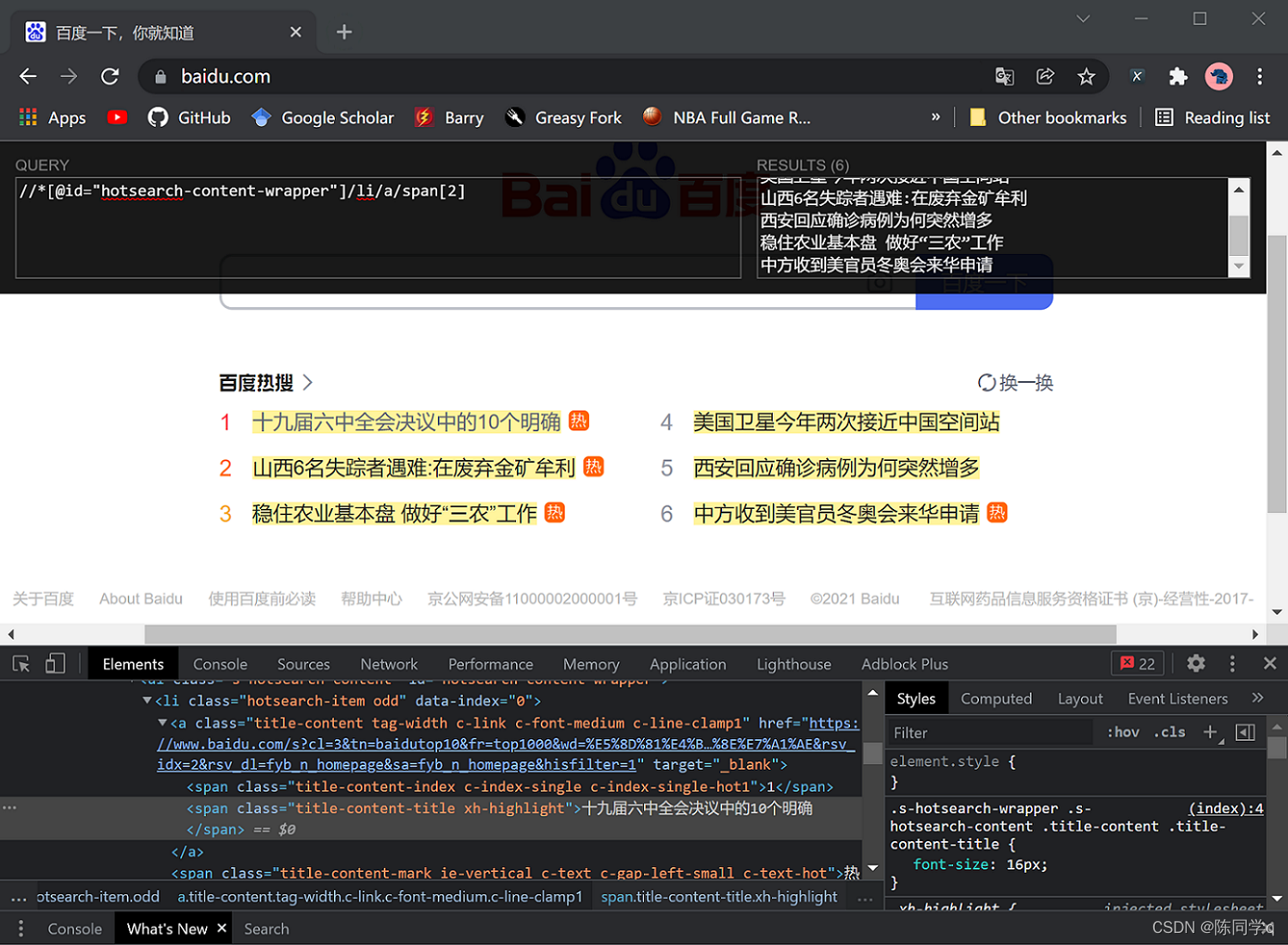Open tab search dropdown arrow
The width and height of the screenshot is (1288, 945).
(1083, 18)
